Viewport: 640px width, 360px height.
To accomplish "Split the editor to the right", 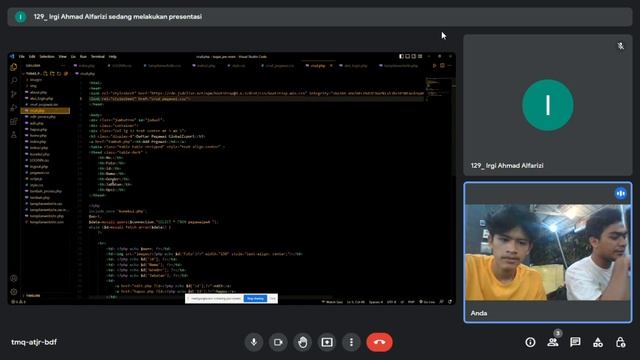I will pos(442,66).
